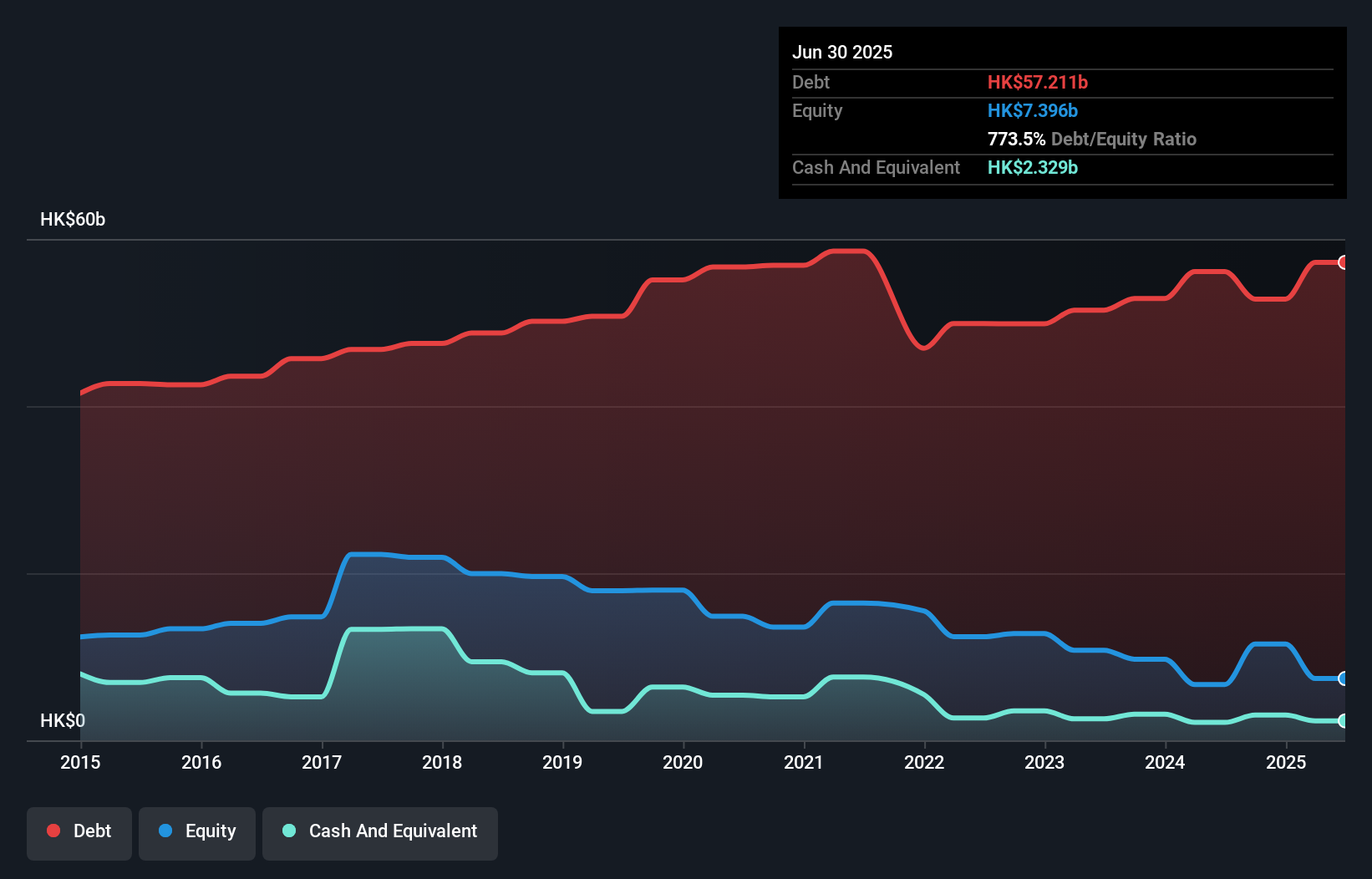Image resolution: width=1372 pixels, height=879 pixels.
Task: Toggle the Cash And Equivalent legend chip
Action: (379, 832)
